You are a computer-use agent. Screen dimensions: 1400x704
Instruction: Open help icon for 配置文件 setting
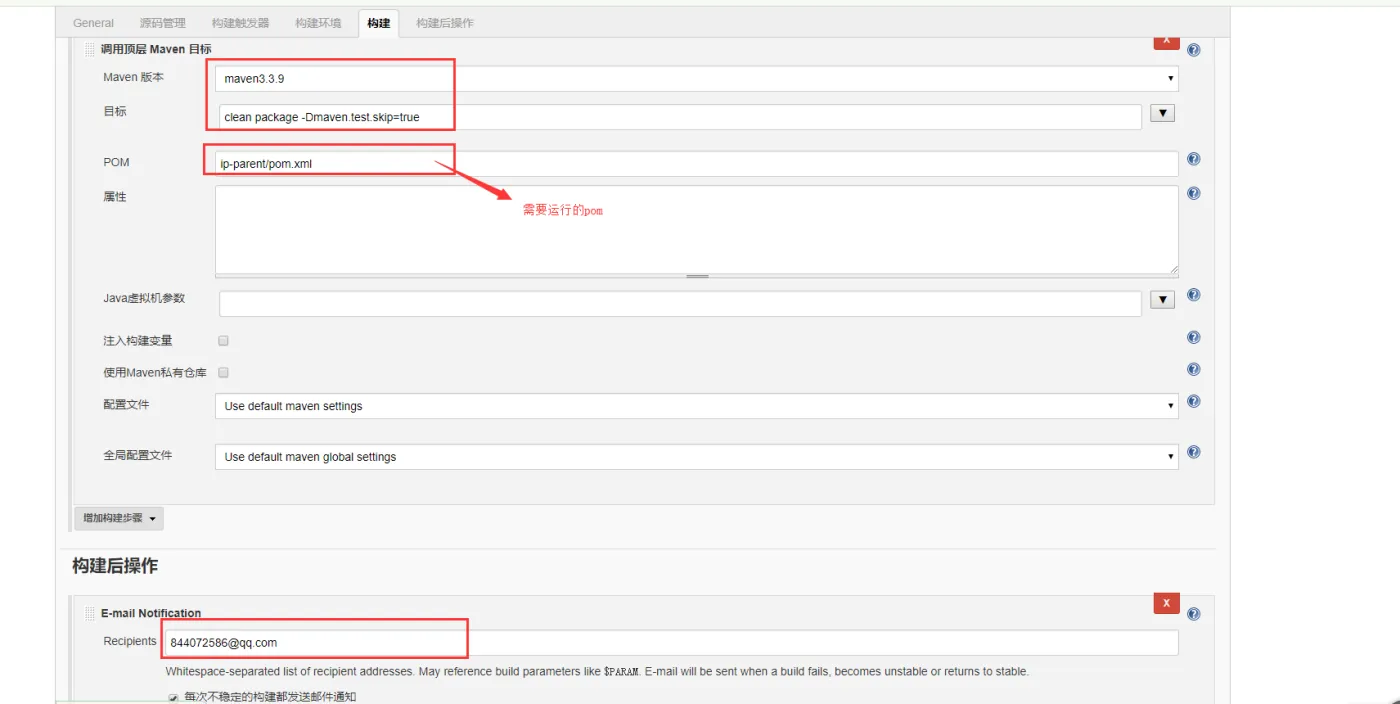click(1193, 401)
